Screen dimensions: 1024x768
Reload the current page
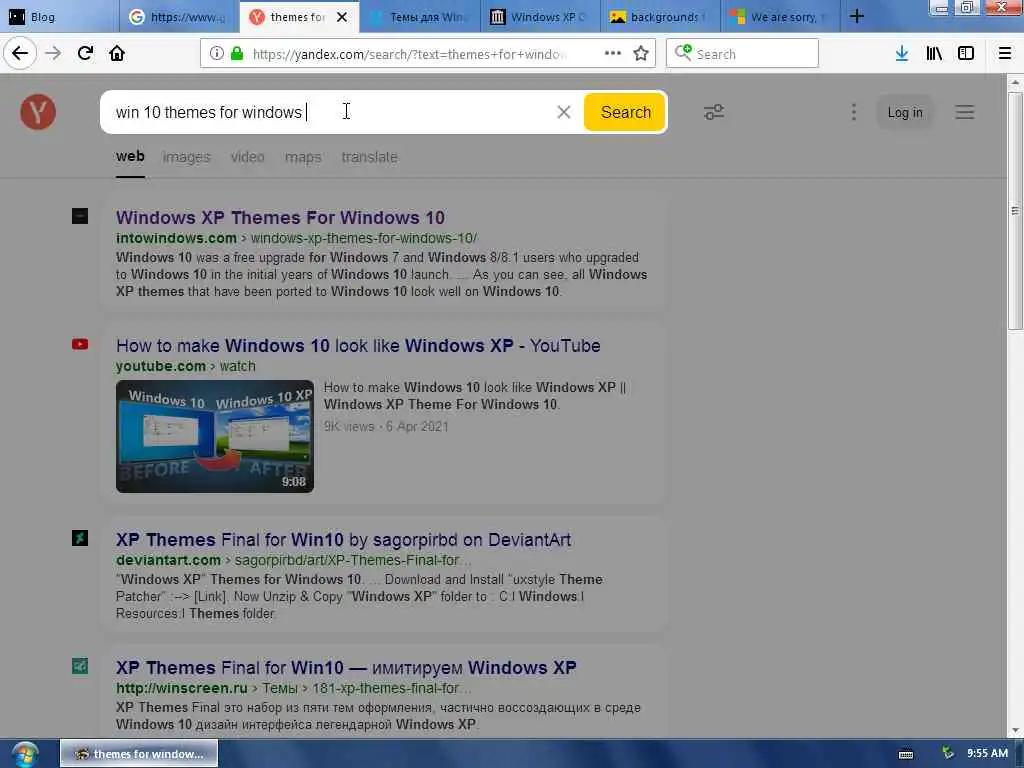(85, 54)
